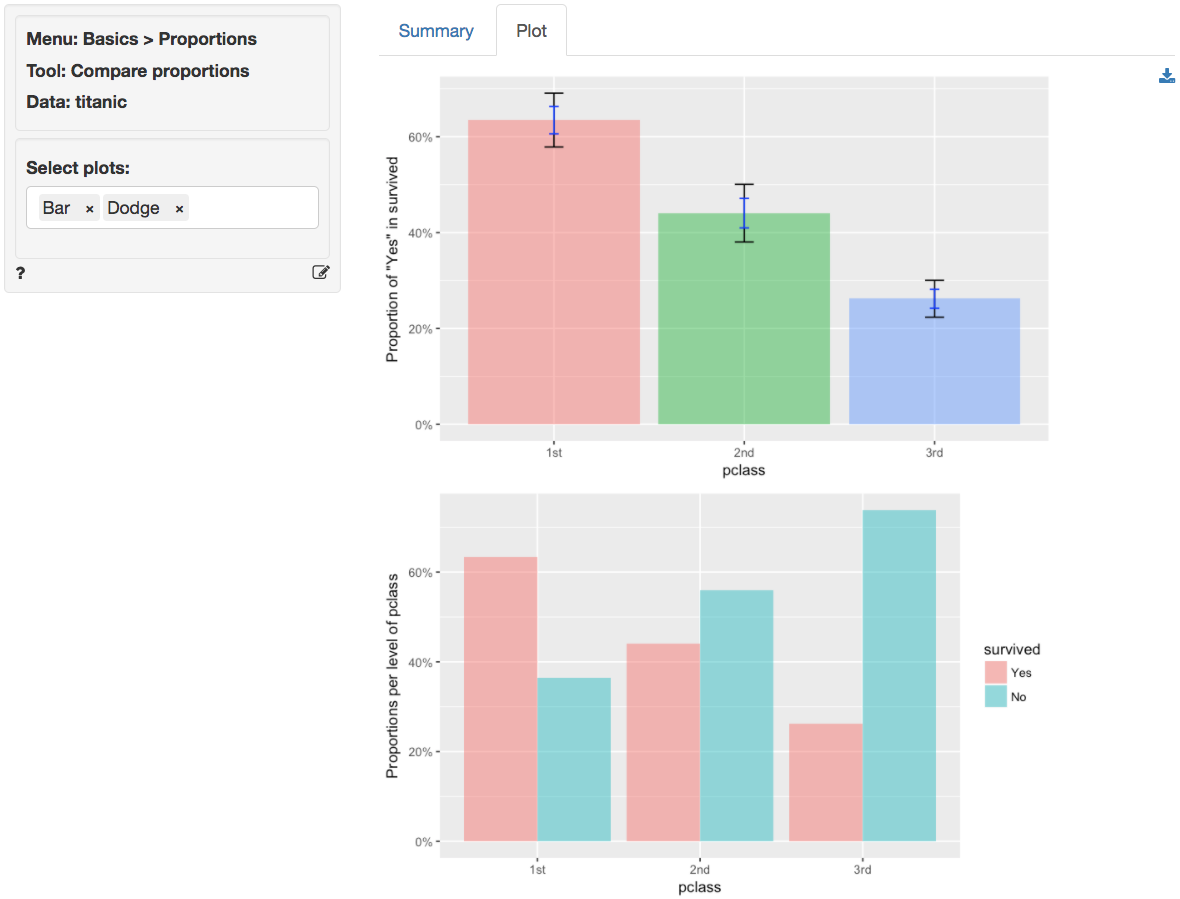
Task: Click the 'survived' legend title
Action: click(x=1012, y=649)
